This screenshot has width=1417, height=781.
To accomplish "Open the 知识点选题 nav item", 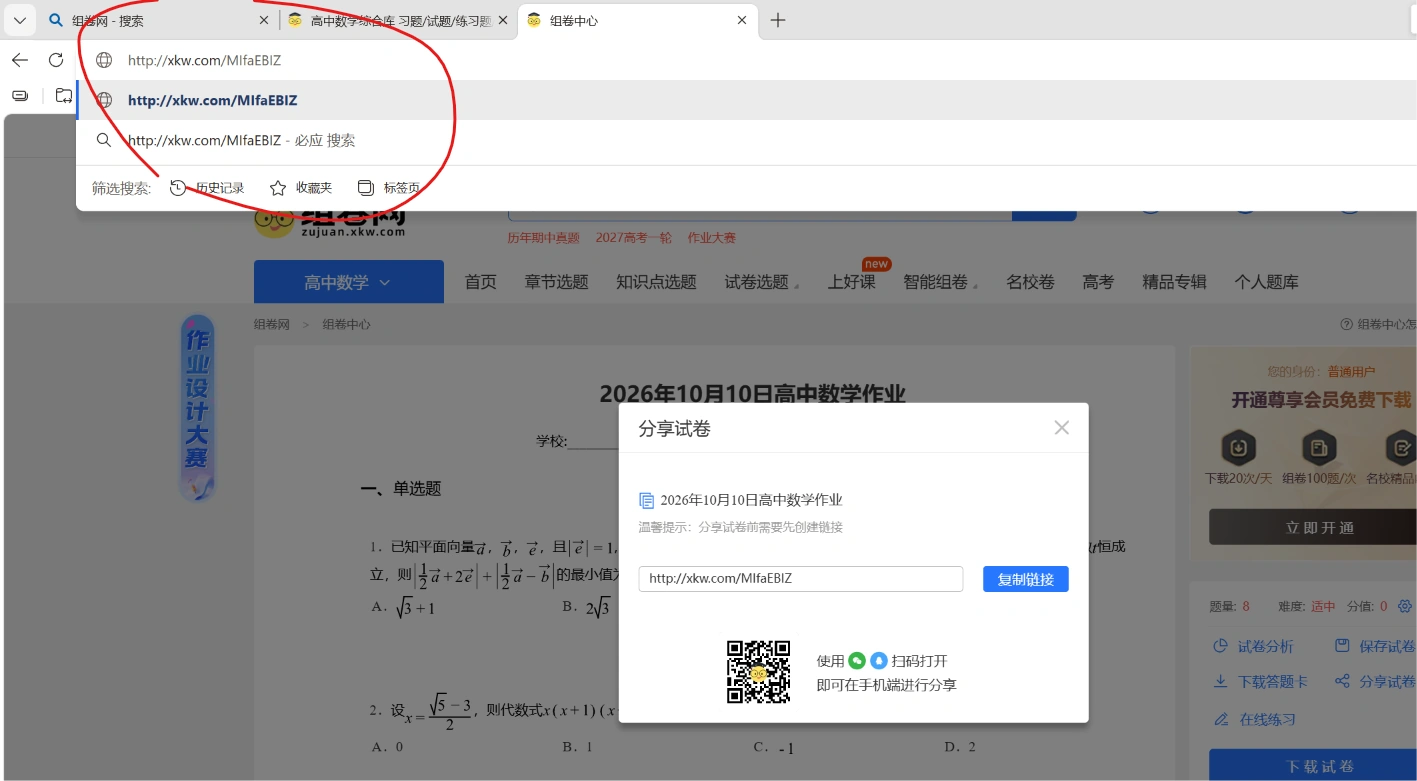I will tap(656, 282).
